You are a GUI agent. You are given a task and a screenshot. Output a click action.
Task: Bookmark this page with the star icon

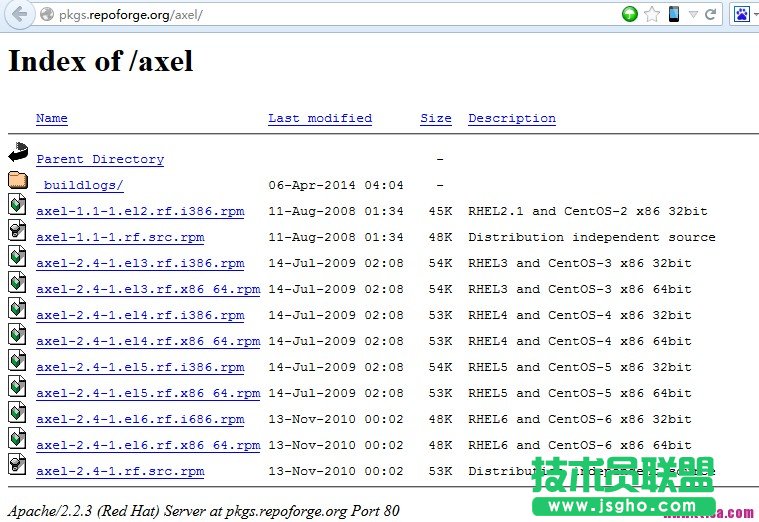(652, 14)
